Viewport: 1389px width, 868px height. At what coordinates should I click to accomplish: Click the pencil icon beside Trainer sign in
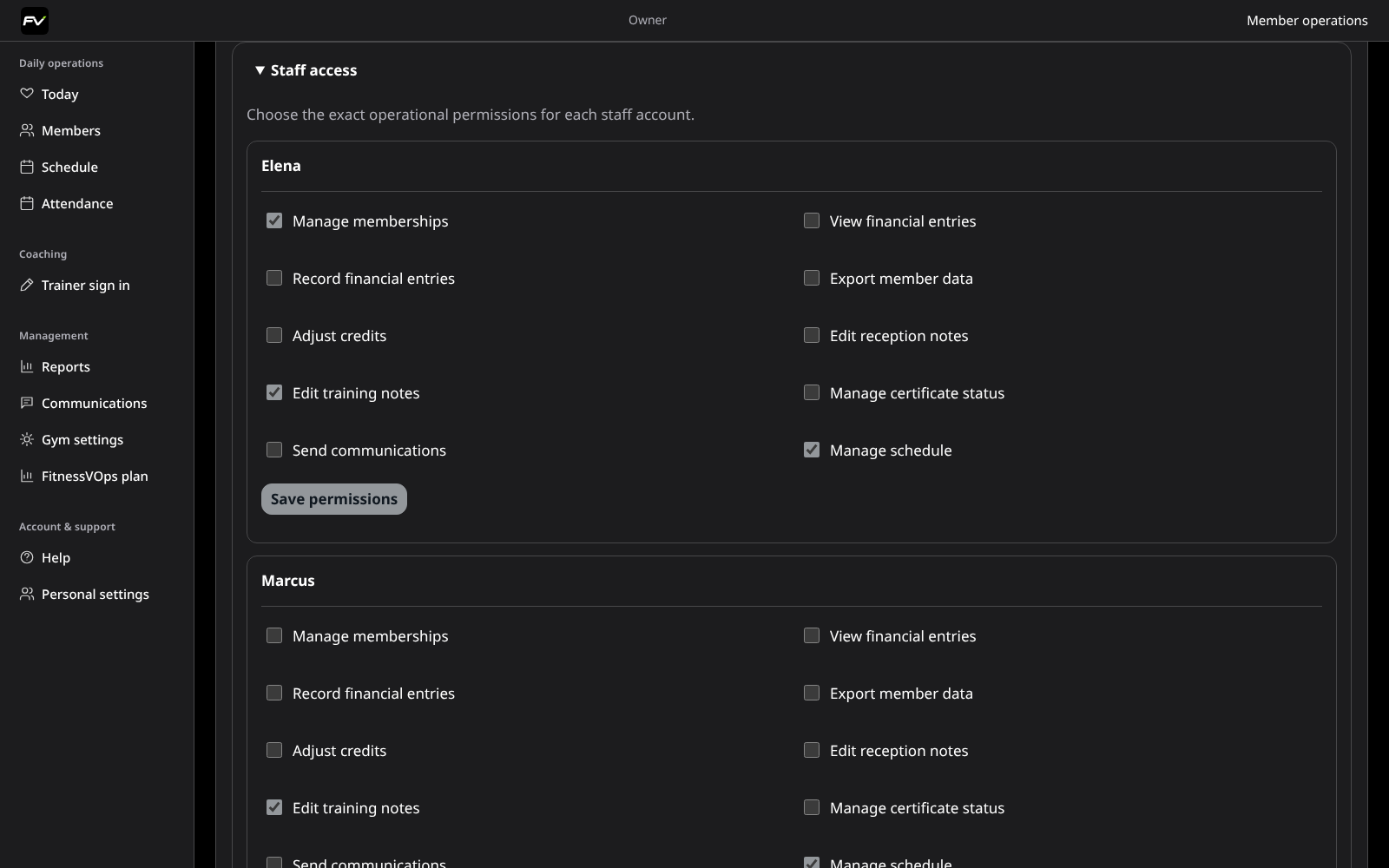[x=27, y=285]
